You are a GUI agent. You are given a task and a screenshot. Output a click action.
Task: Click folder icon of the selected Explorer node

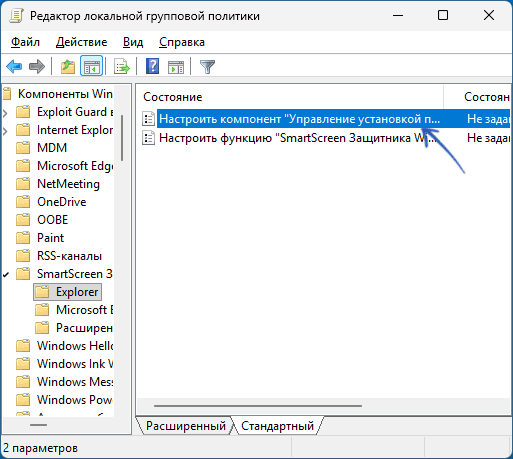[x=42, y=292]
